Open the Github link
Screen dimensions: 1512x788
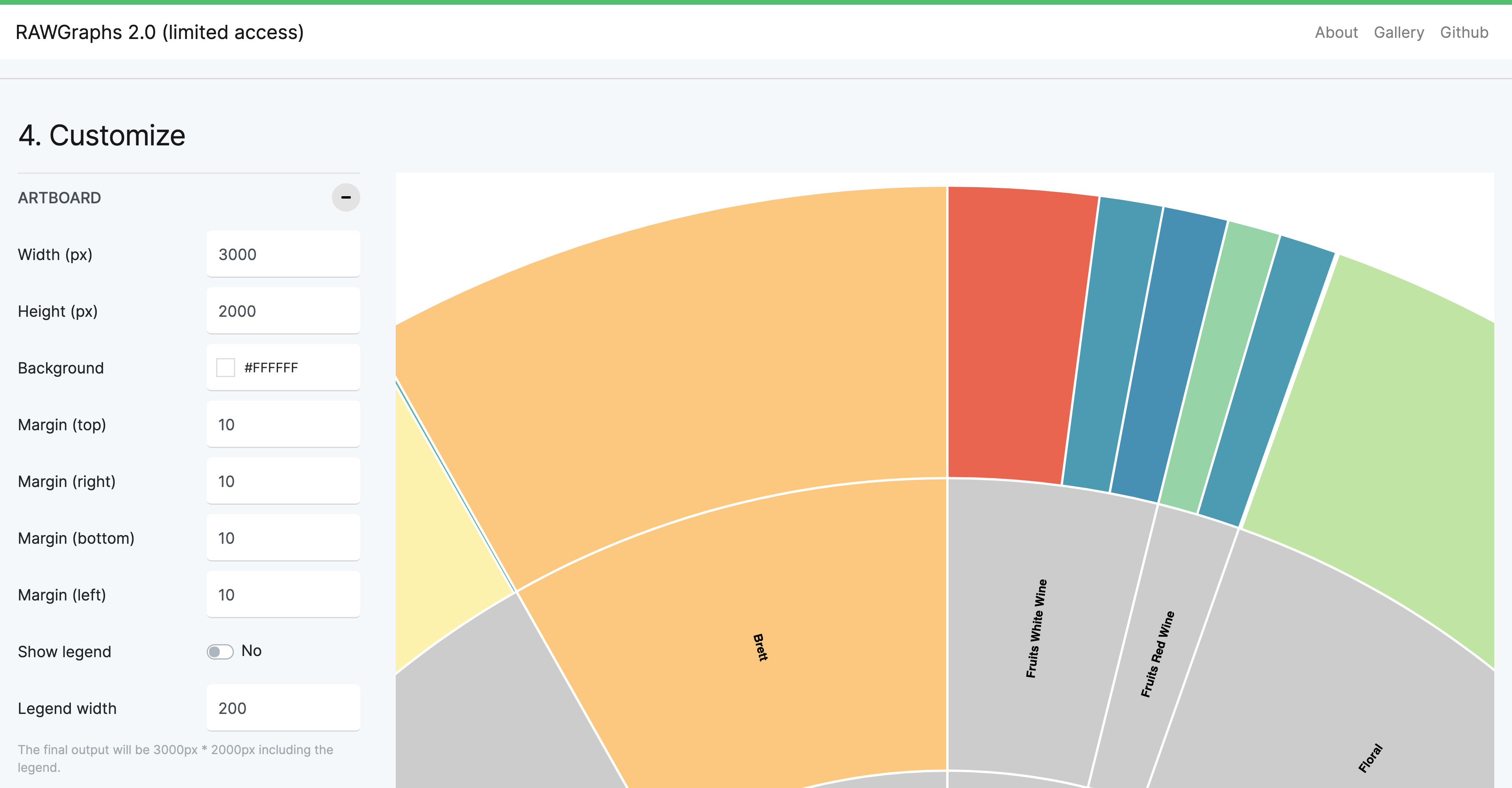click(1464, 32)
